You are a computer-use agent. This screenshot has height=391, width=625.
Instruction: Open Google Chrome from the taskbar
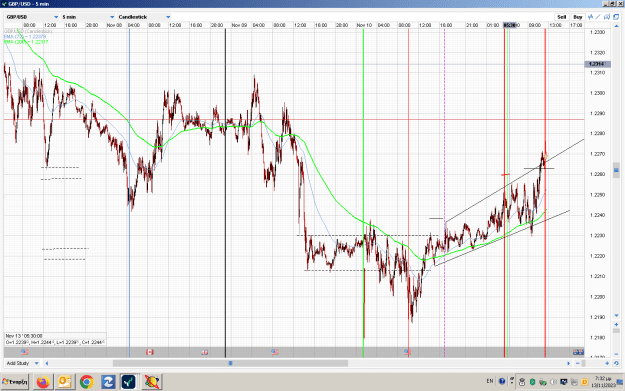86,382
